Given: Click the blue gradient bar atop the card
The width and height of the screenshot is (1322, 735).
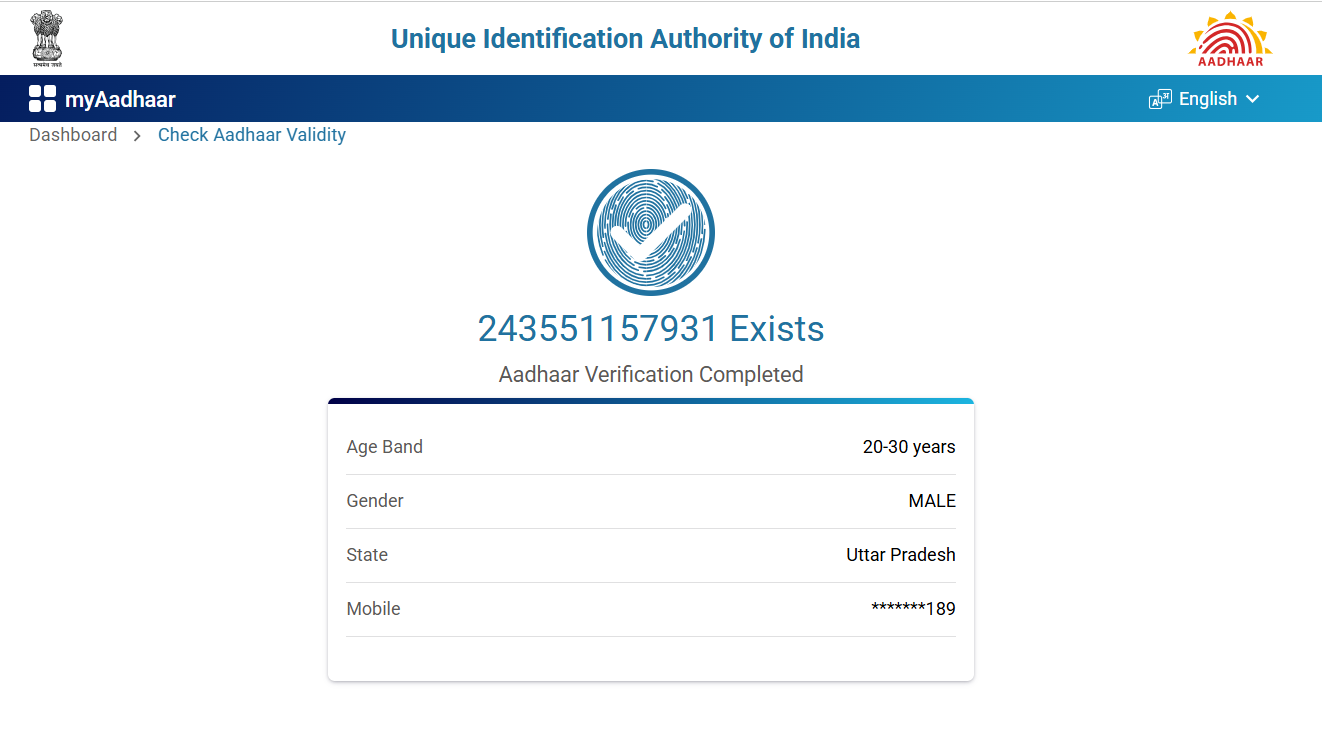Looking at the screenshot, I should [651, 401].
